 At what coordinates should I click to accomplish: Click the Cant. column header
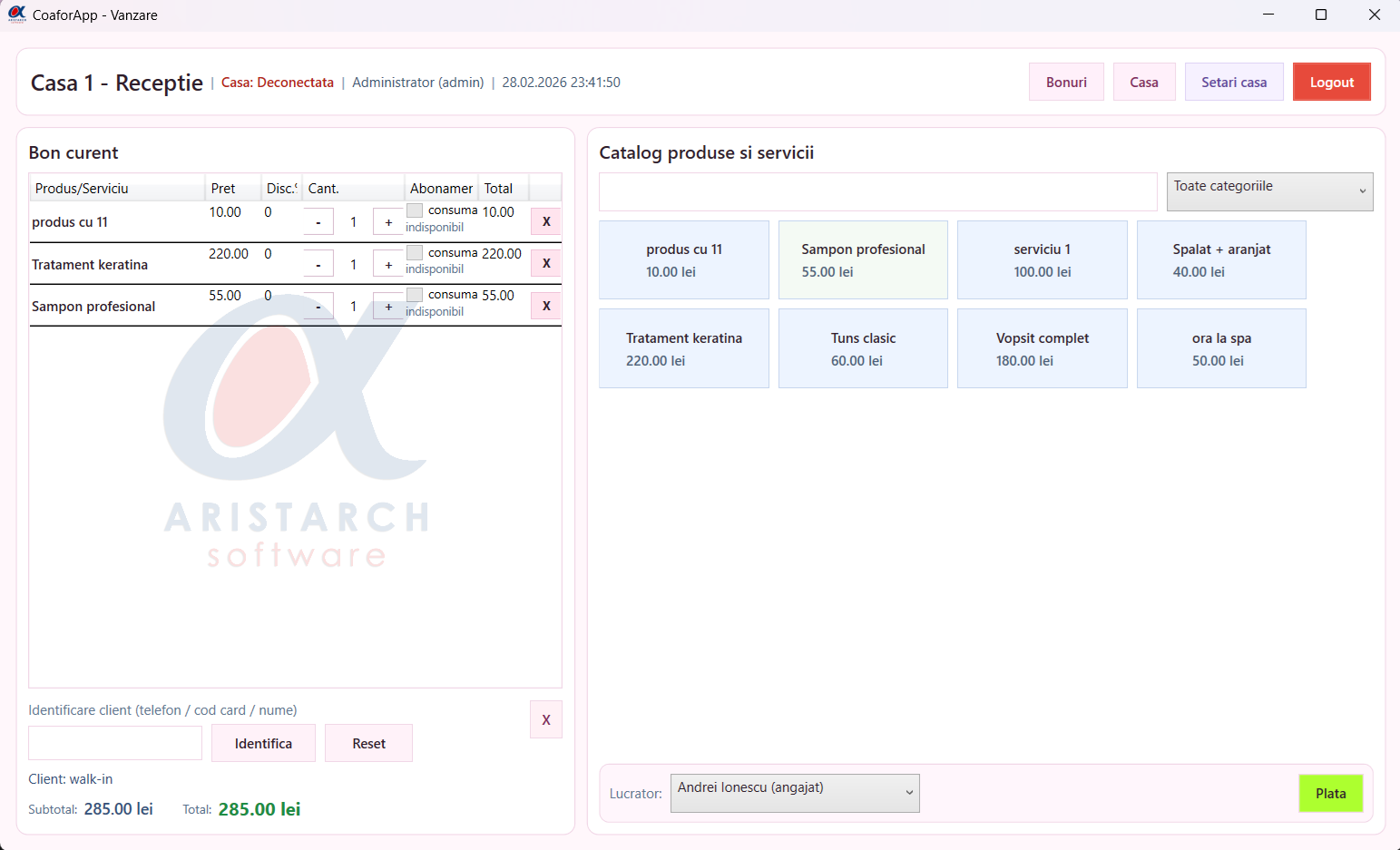point(353,188)
